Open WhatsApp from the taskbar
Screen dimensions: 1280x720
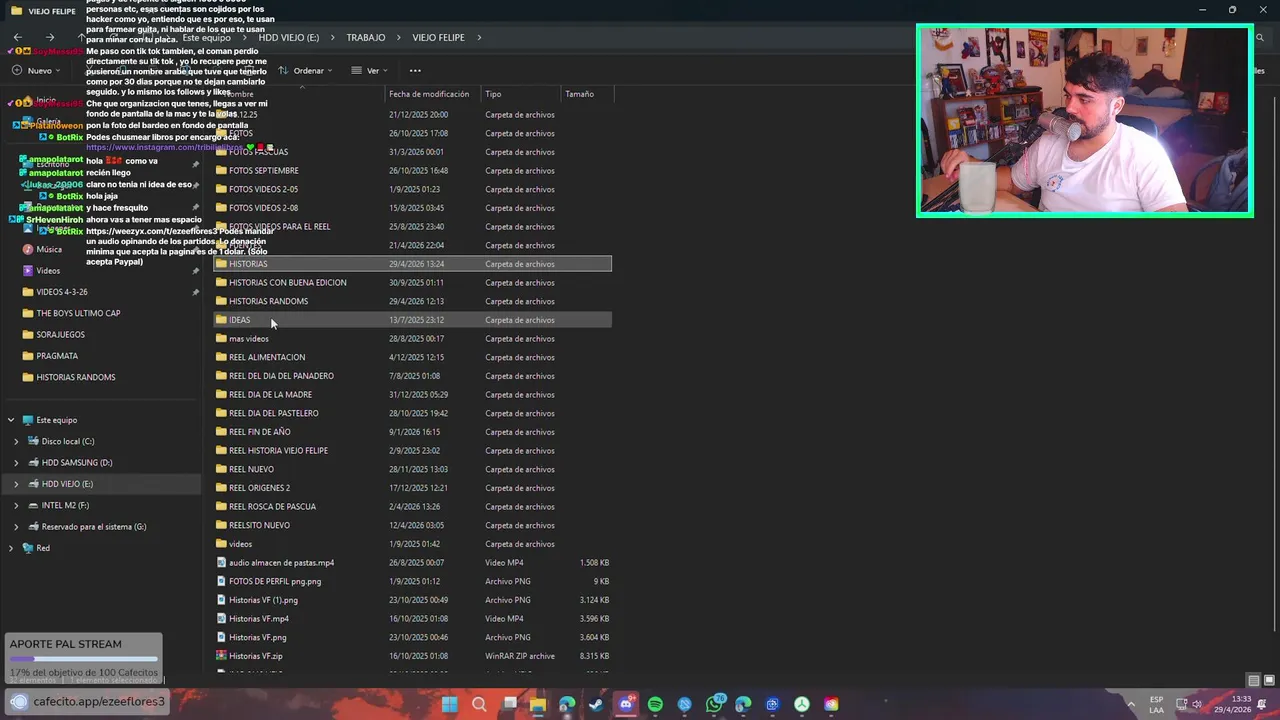714,704
